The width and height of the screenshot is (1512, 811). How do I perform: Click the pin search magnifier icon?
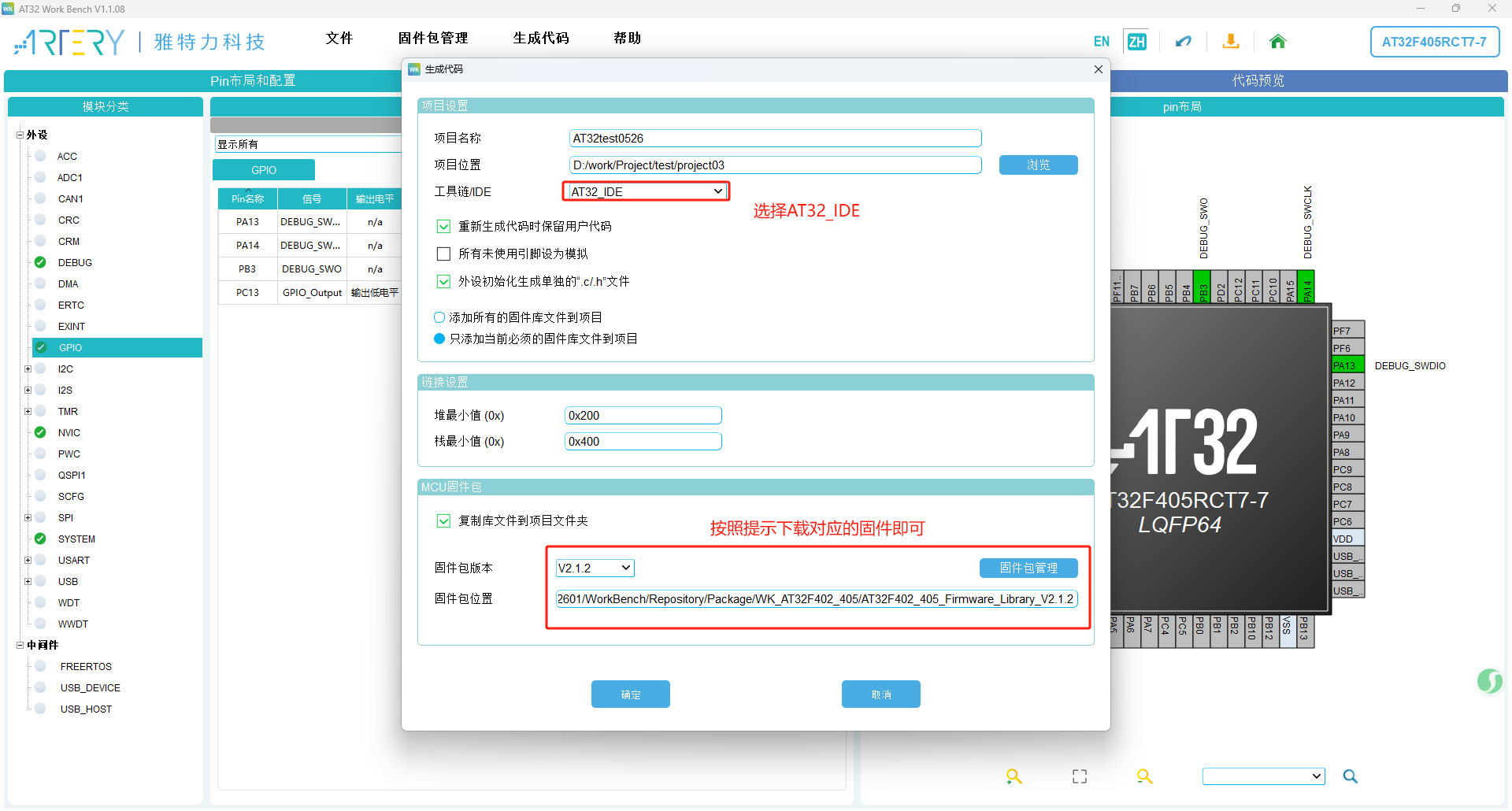(1351, 776)
